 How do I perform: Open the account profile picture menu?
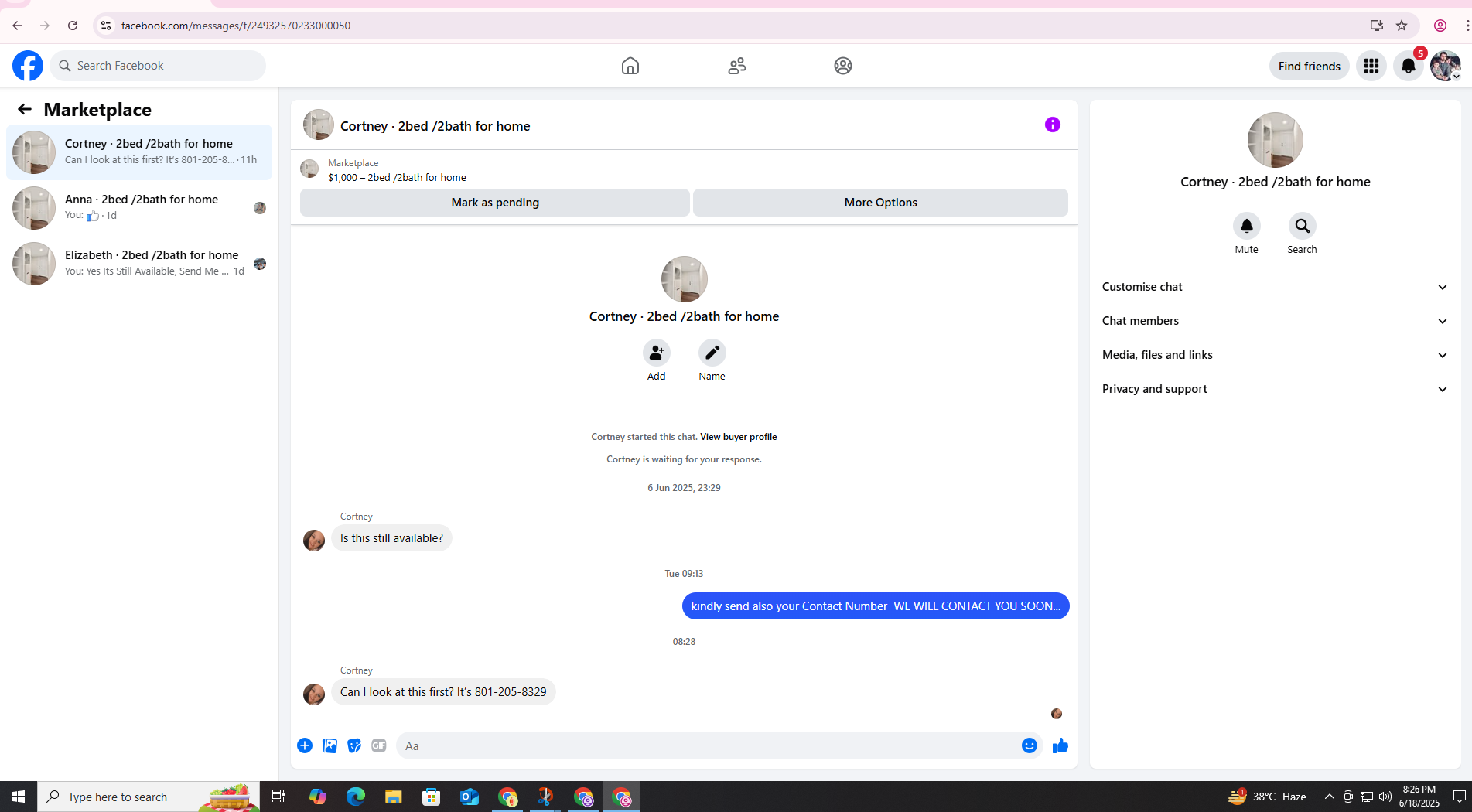tap(1445, 66)
